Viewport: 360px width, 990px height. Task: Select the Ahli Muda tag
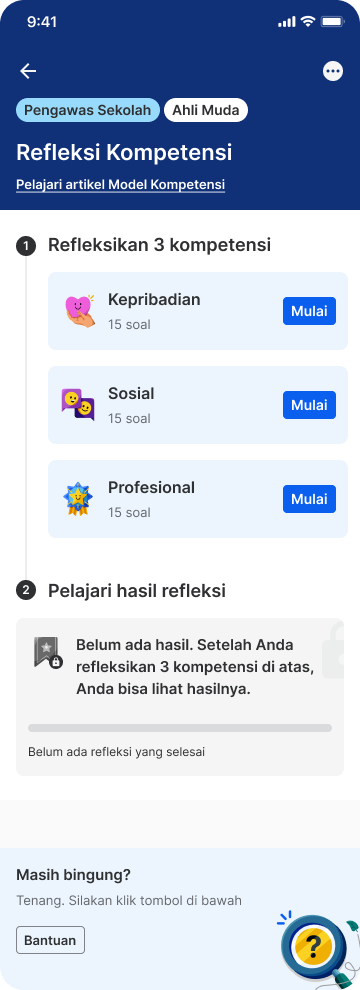206,110
